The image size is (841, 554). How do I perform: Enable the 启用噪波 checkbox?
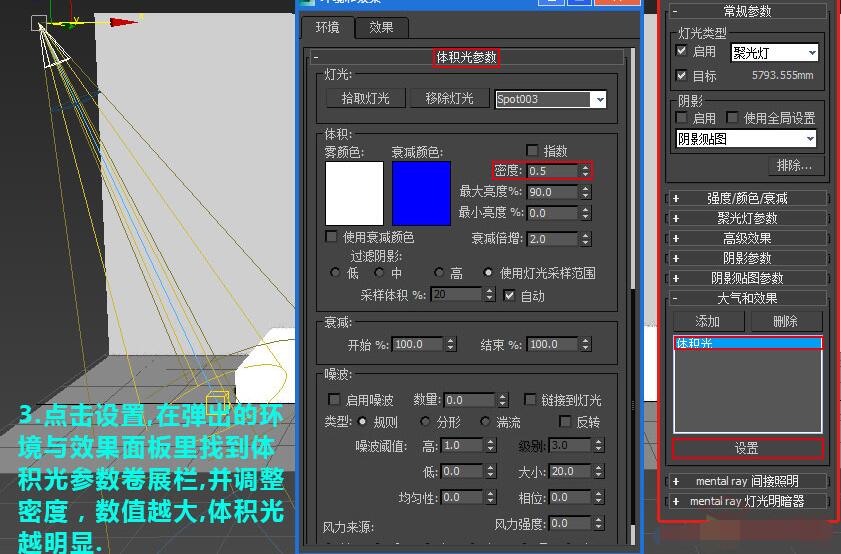(334, 400)
